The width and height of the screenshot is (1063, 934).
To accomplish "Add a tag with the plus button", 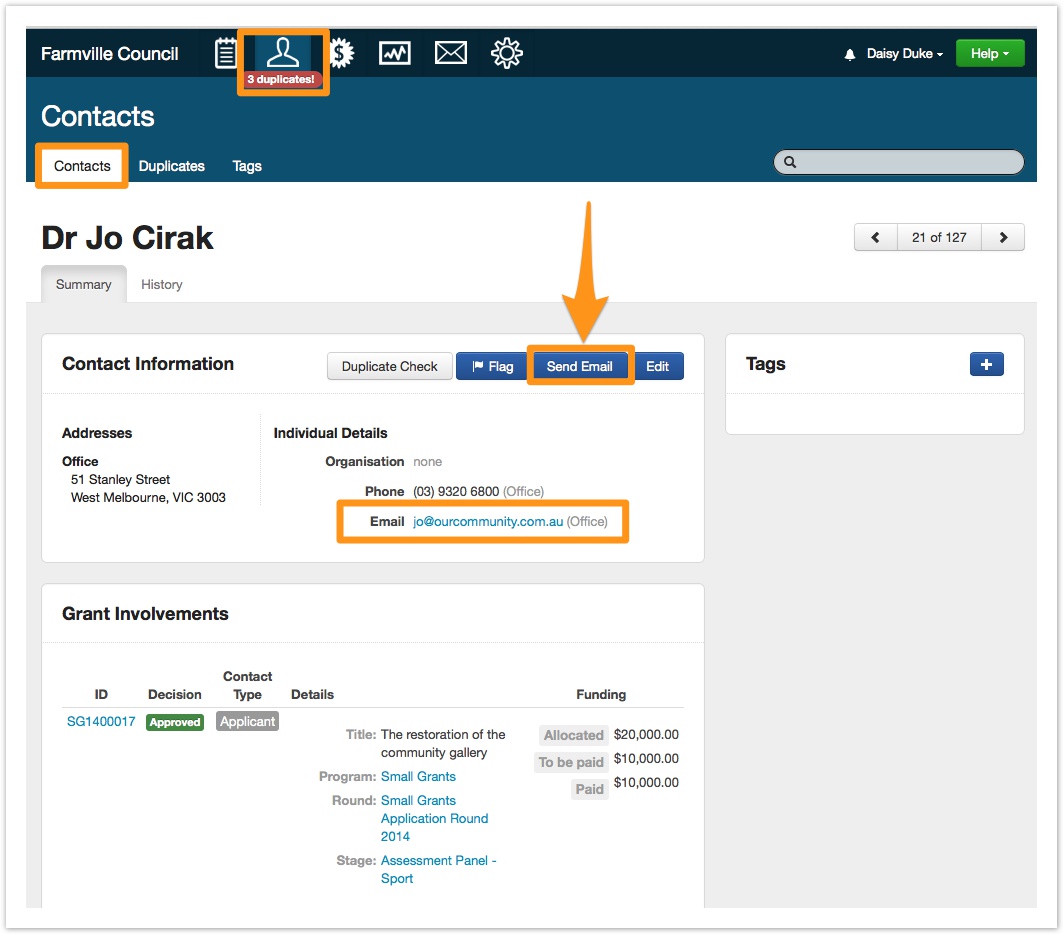I will [986, 365].
